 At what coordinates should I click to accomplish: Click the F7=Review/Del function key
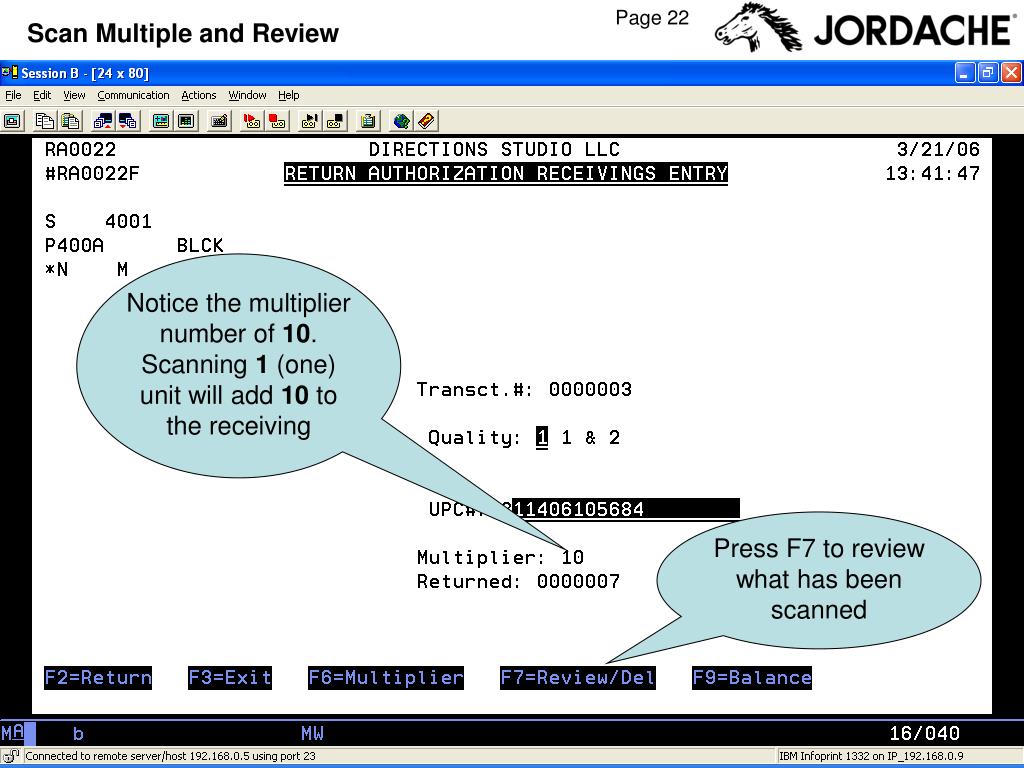tap(577, 677)
